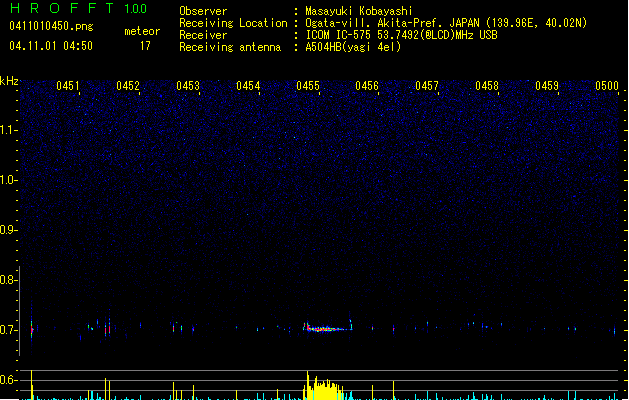Click the 0453 time tick label
Viewport: 629px width, 400px height.
click(x=188, y=87)
